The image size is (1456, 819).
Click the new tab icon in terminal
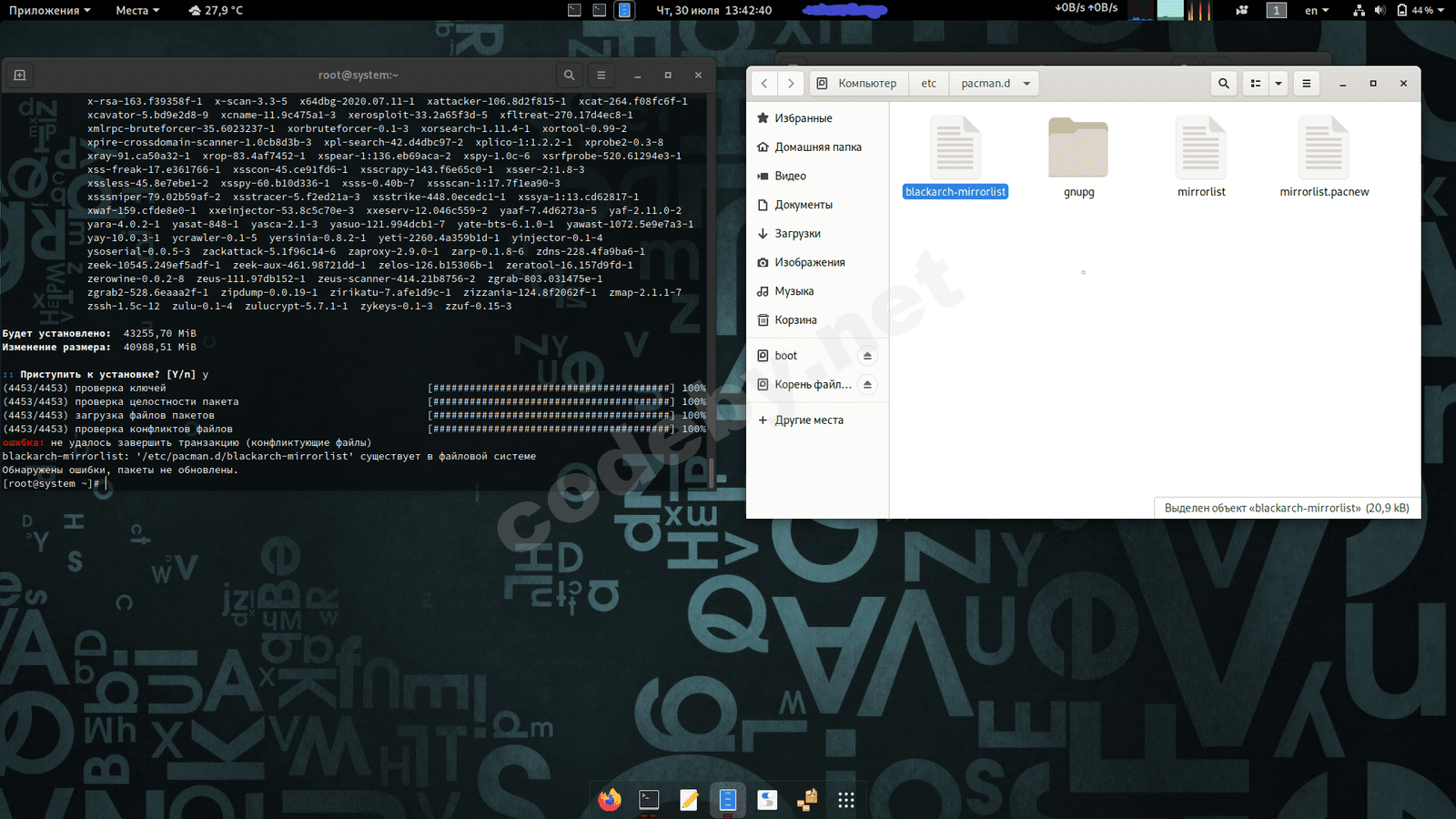click(19, 76)
